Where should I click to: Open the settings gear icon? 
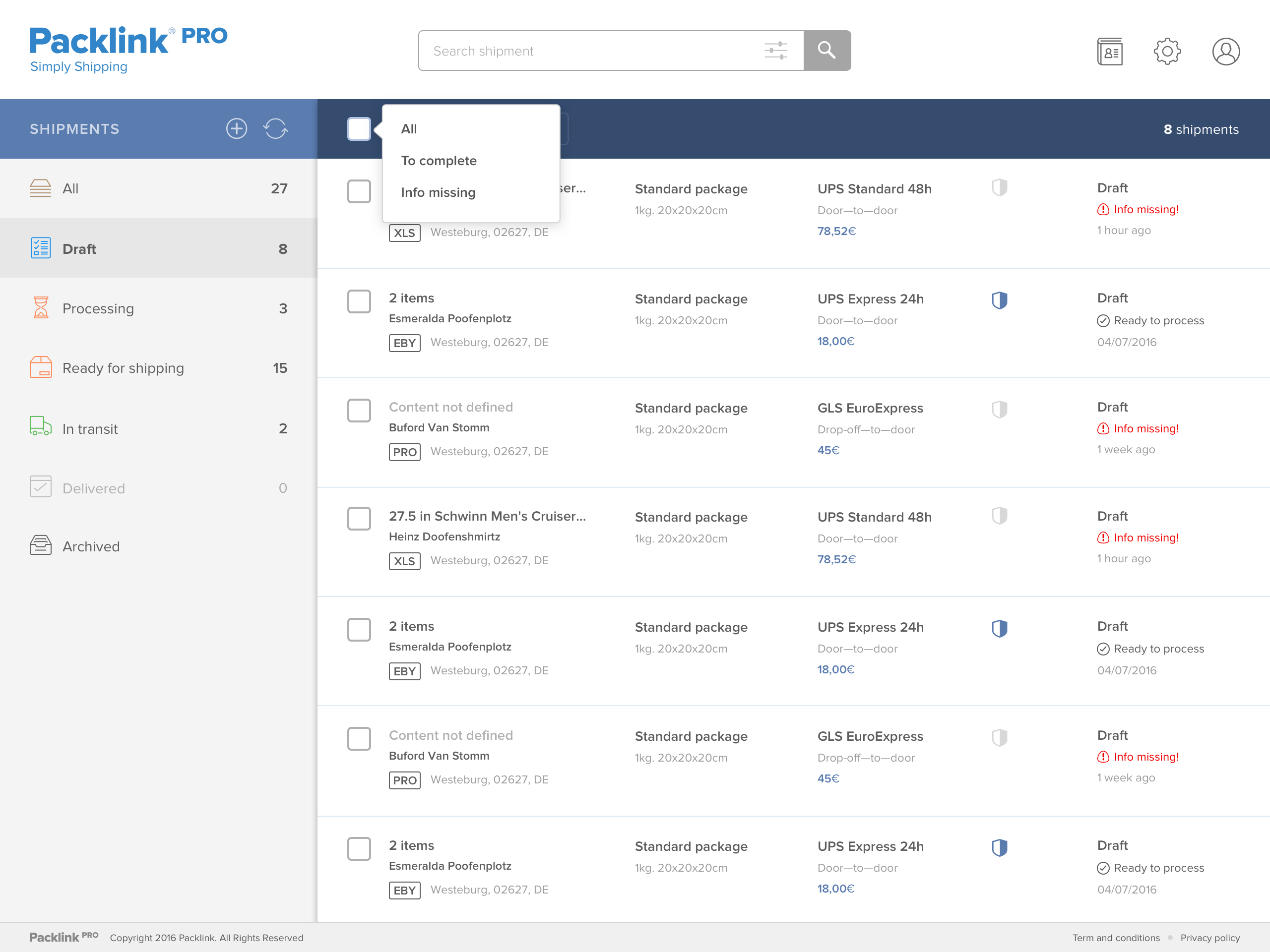coord(1167,52)
